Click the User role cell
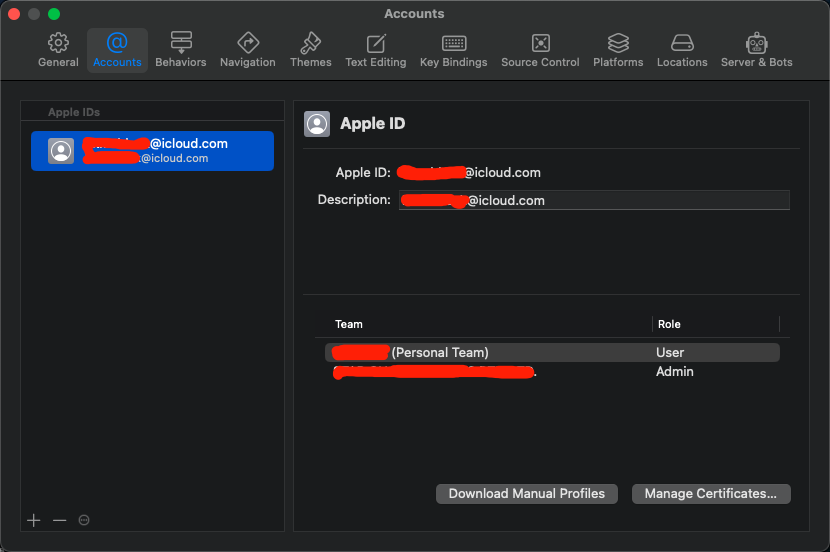The height and width of the screenshot is (552, 830). click(670, 352)
